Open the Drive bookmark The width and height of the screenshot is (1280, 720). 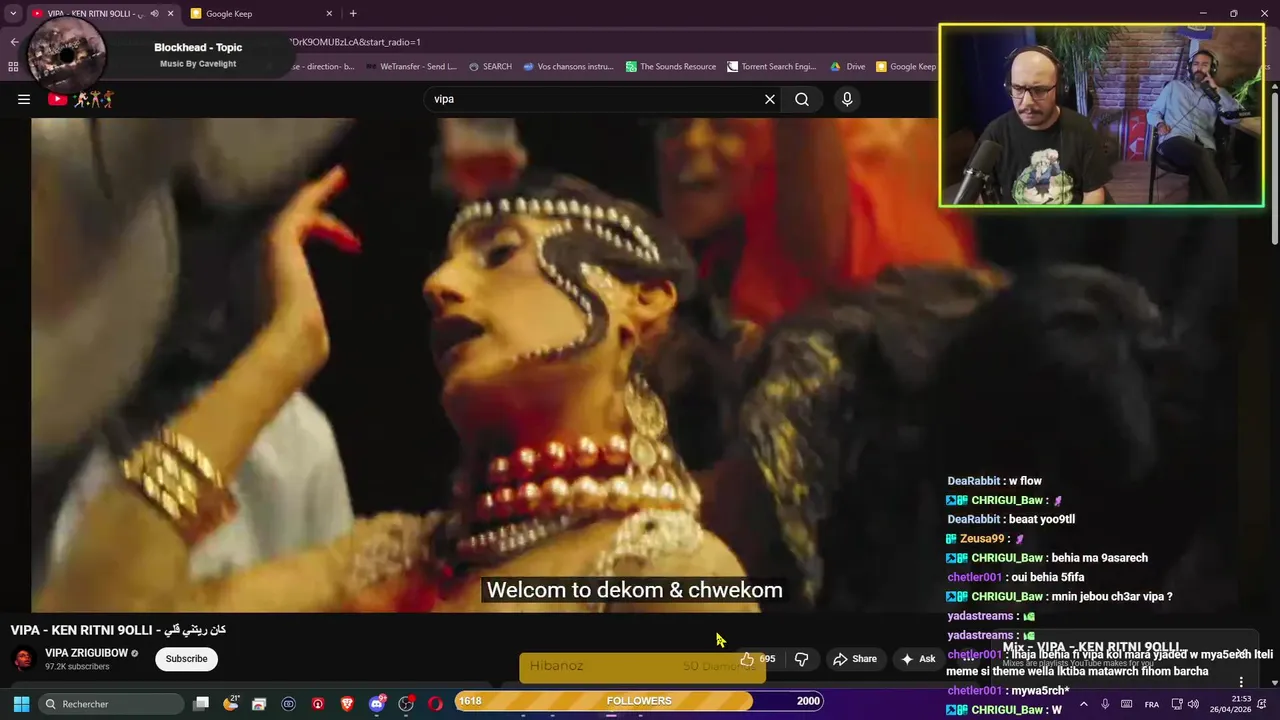coord(848,67)
